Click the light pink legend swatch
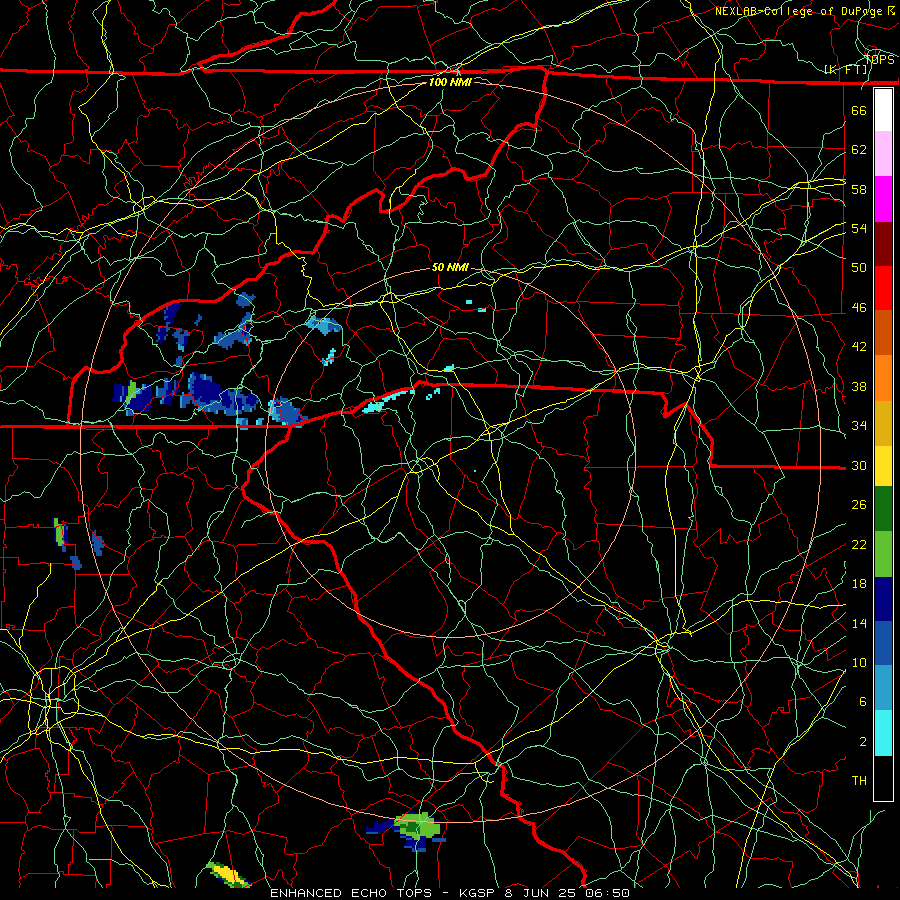This screenshot has width=900, height=900. click(883, 154)
